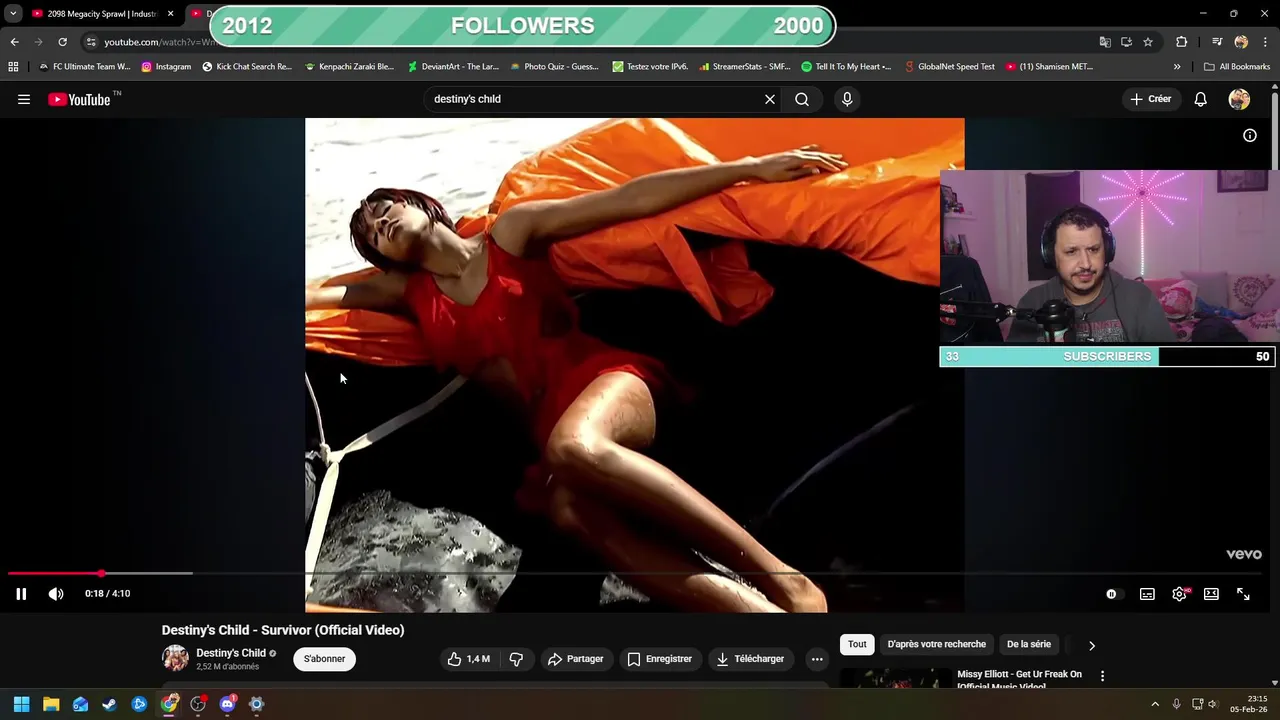The height and width of the screenshot is (720, 1280).
Task: Close the 2098 Megacity Sprawl tab
Action: click(x=170, y=14)
